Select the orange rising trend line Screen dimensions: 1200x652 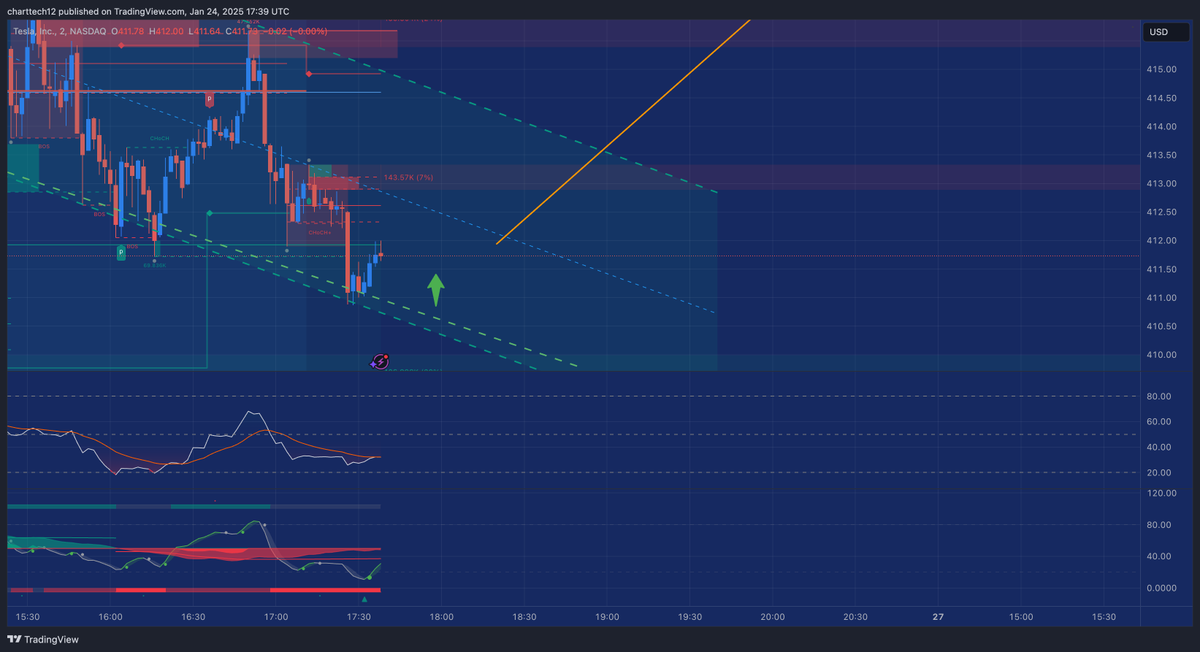tap(622, 130)
